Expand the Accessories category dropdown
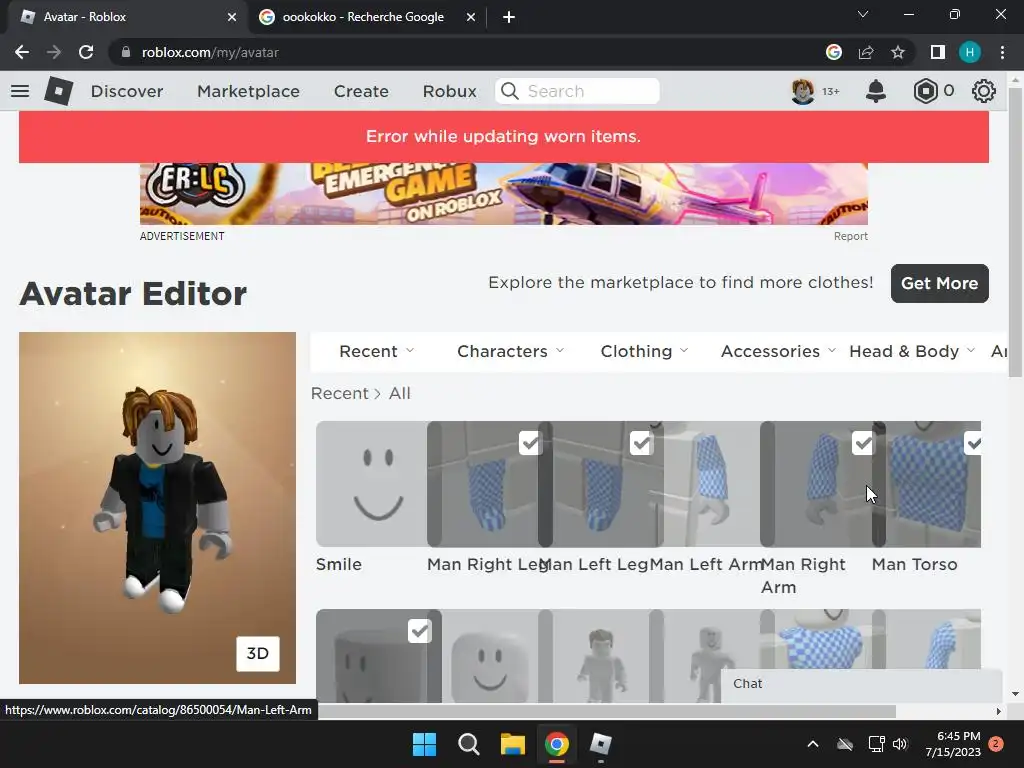The width and height of the screenshot is (1024, 768). [x=778, y=351]
